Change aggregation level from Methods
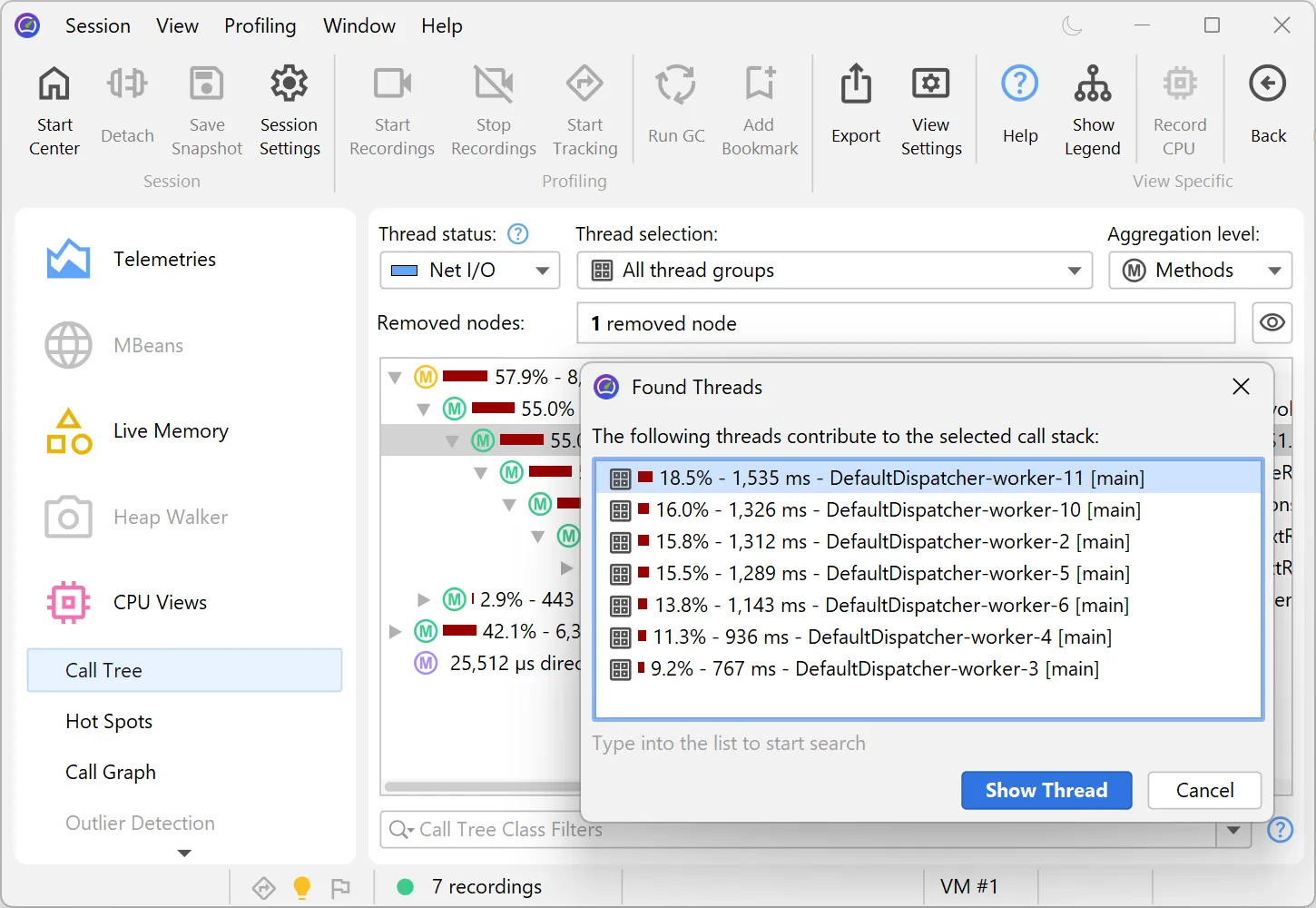Image resolution: width=1316 pixels, height=908 pixels. pyautogui.click(x=1200, y=270)
